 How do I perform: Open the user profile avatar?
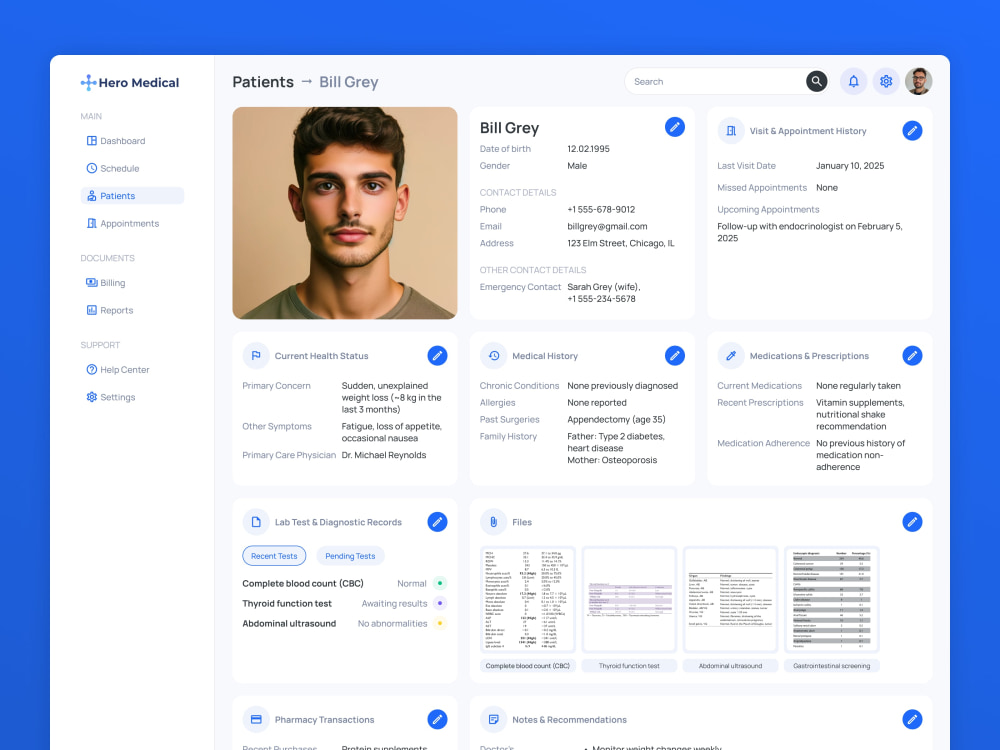pos(918,81)
